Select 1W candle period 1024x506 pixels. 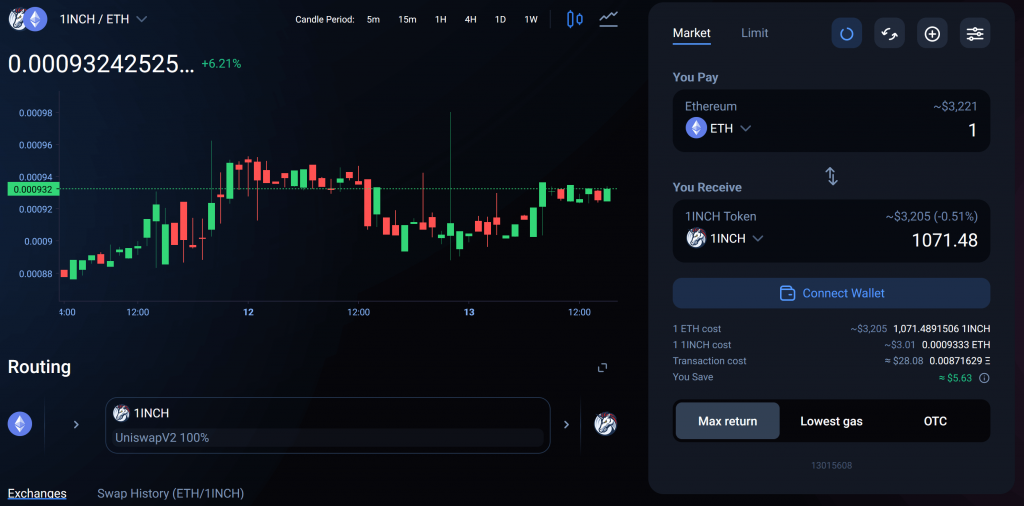(x=531, y=20)
